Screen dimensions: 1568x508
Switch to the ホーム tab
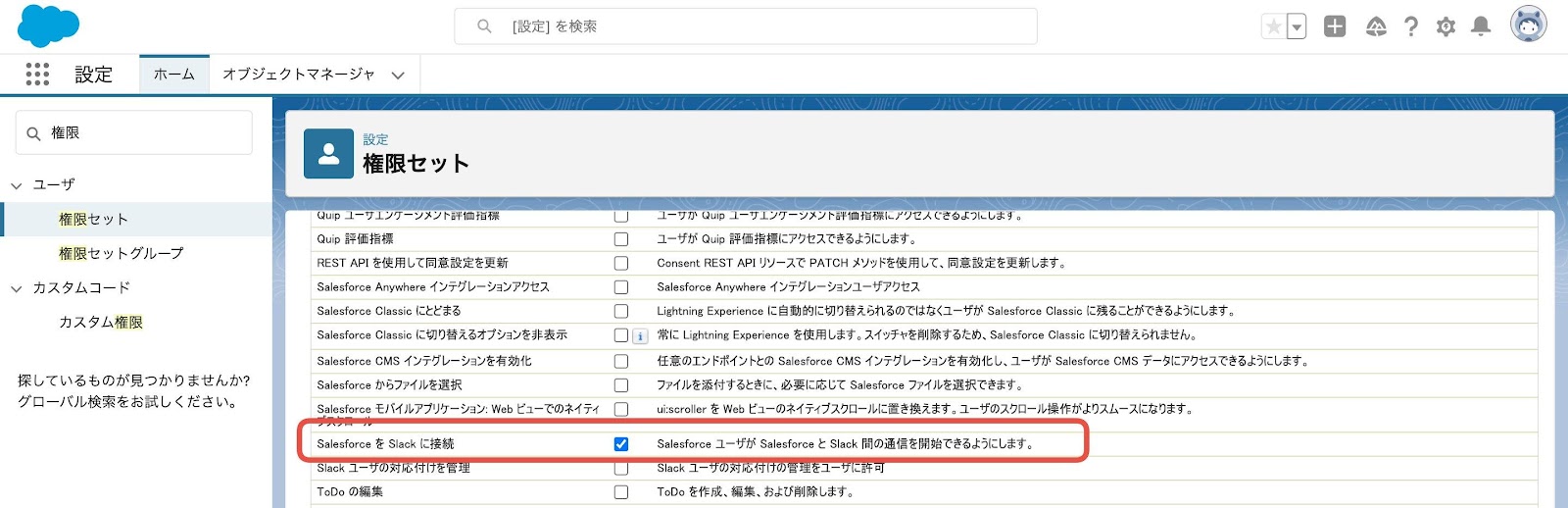coord(174,75)
